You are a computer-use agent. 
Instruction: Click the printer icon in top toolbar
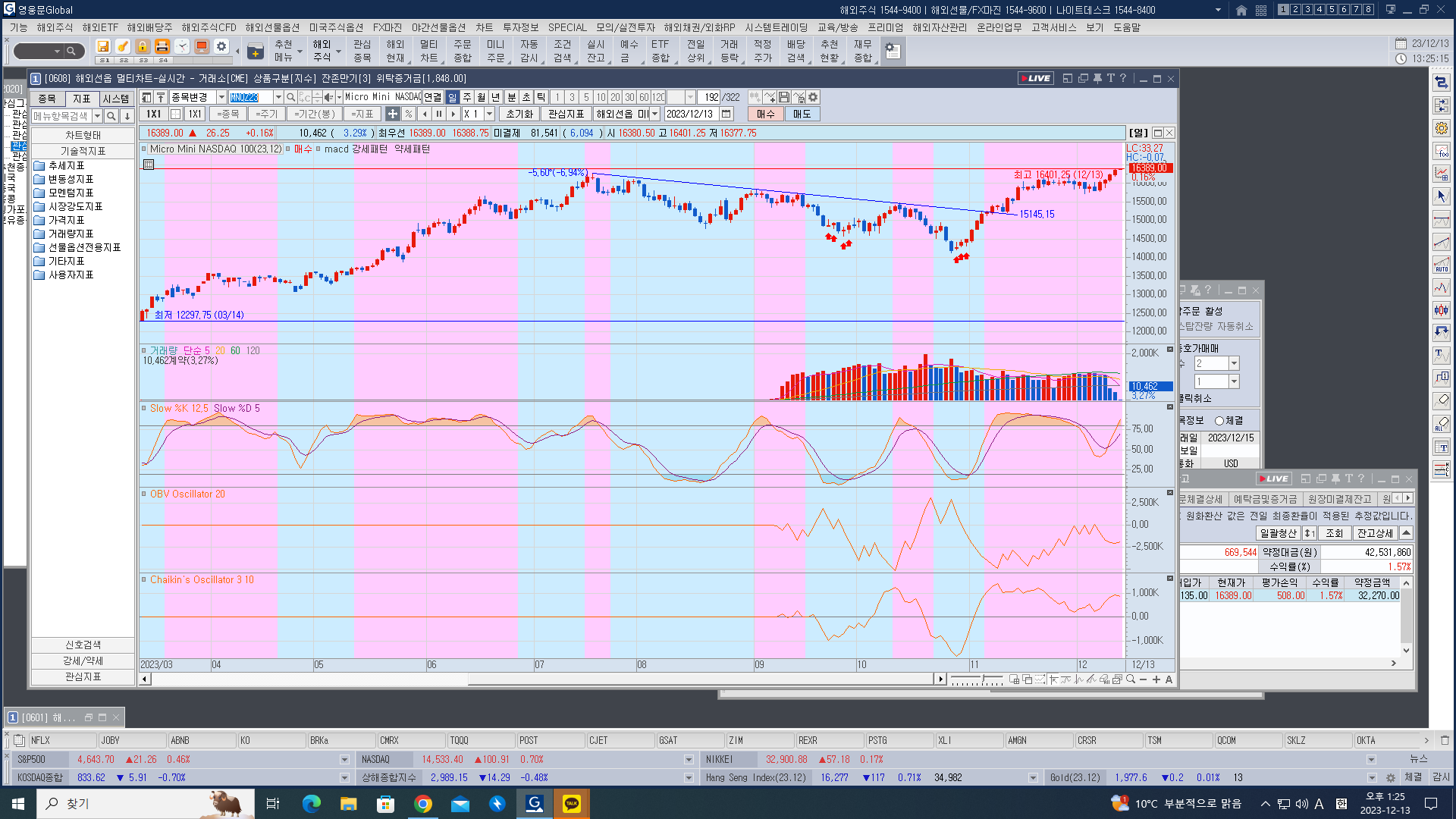[162, 47]
